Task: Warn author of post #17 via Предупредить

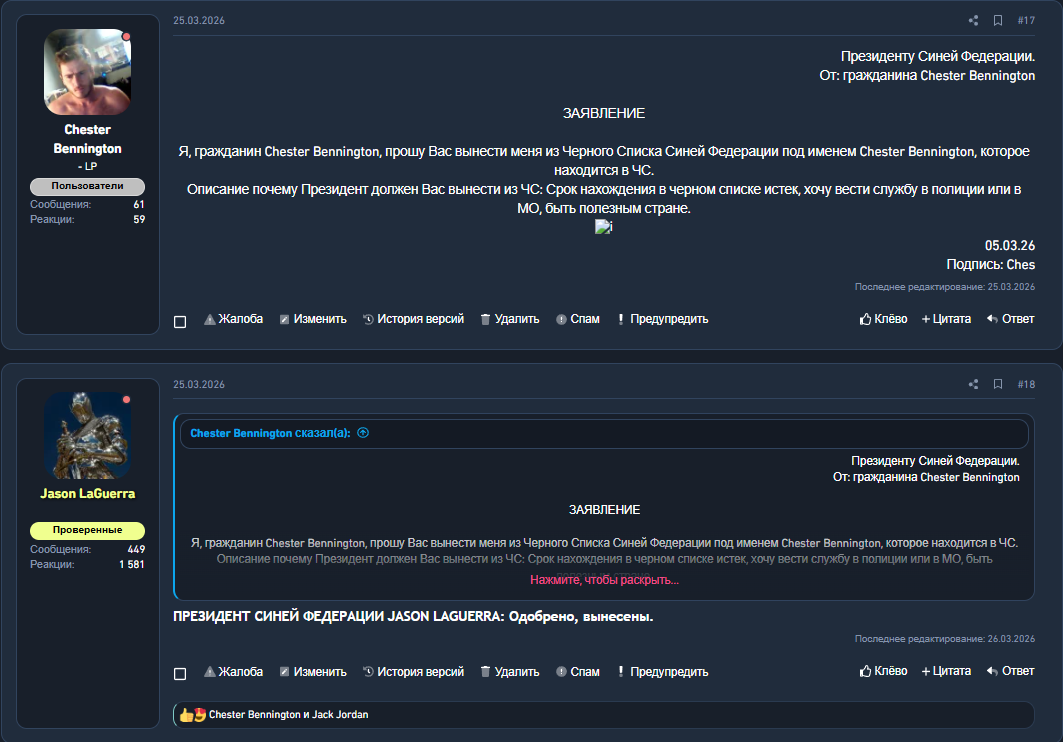Action: click(662, 319)
